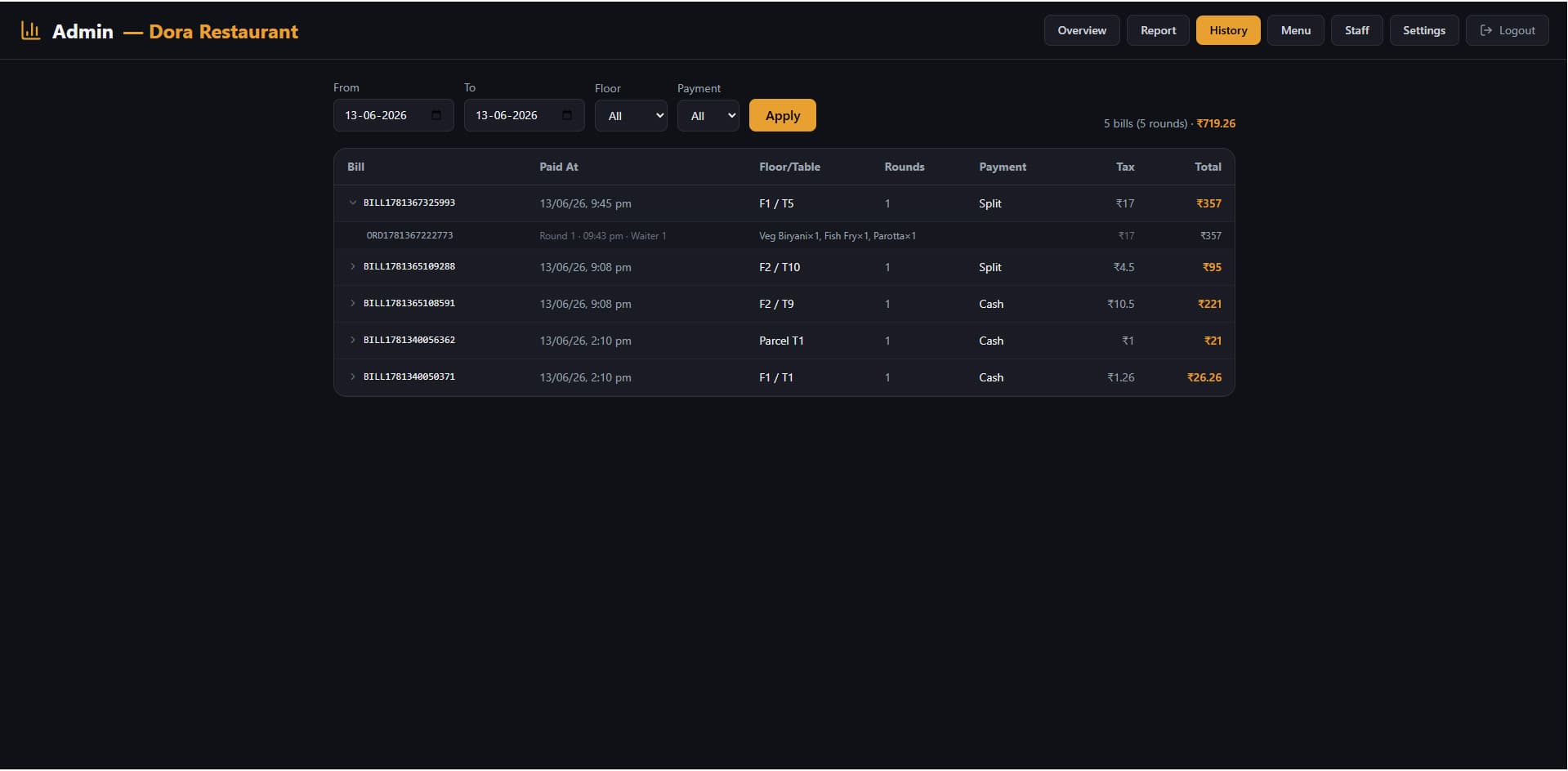Click the 'Dora Restaurant' title text
The width and height of the screenshot is (1568, 771).
(223, 31)
